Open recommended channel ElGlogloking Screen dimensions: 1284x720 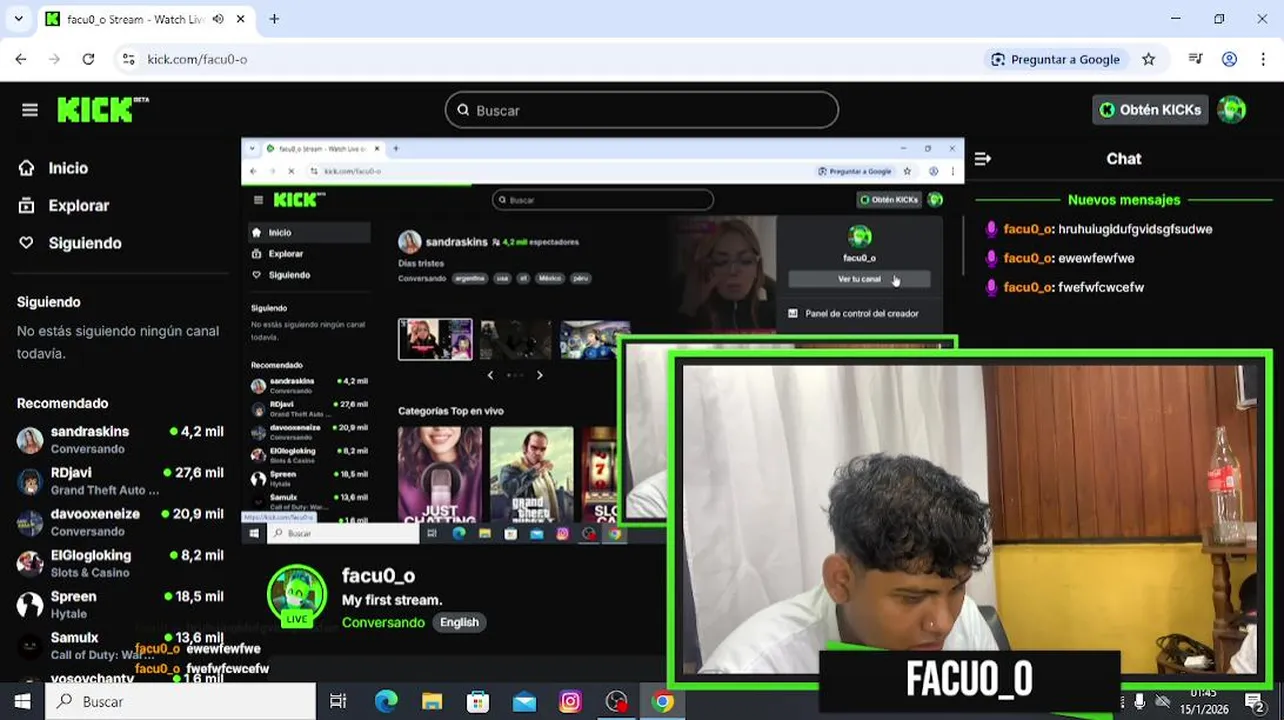120,563
